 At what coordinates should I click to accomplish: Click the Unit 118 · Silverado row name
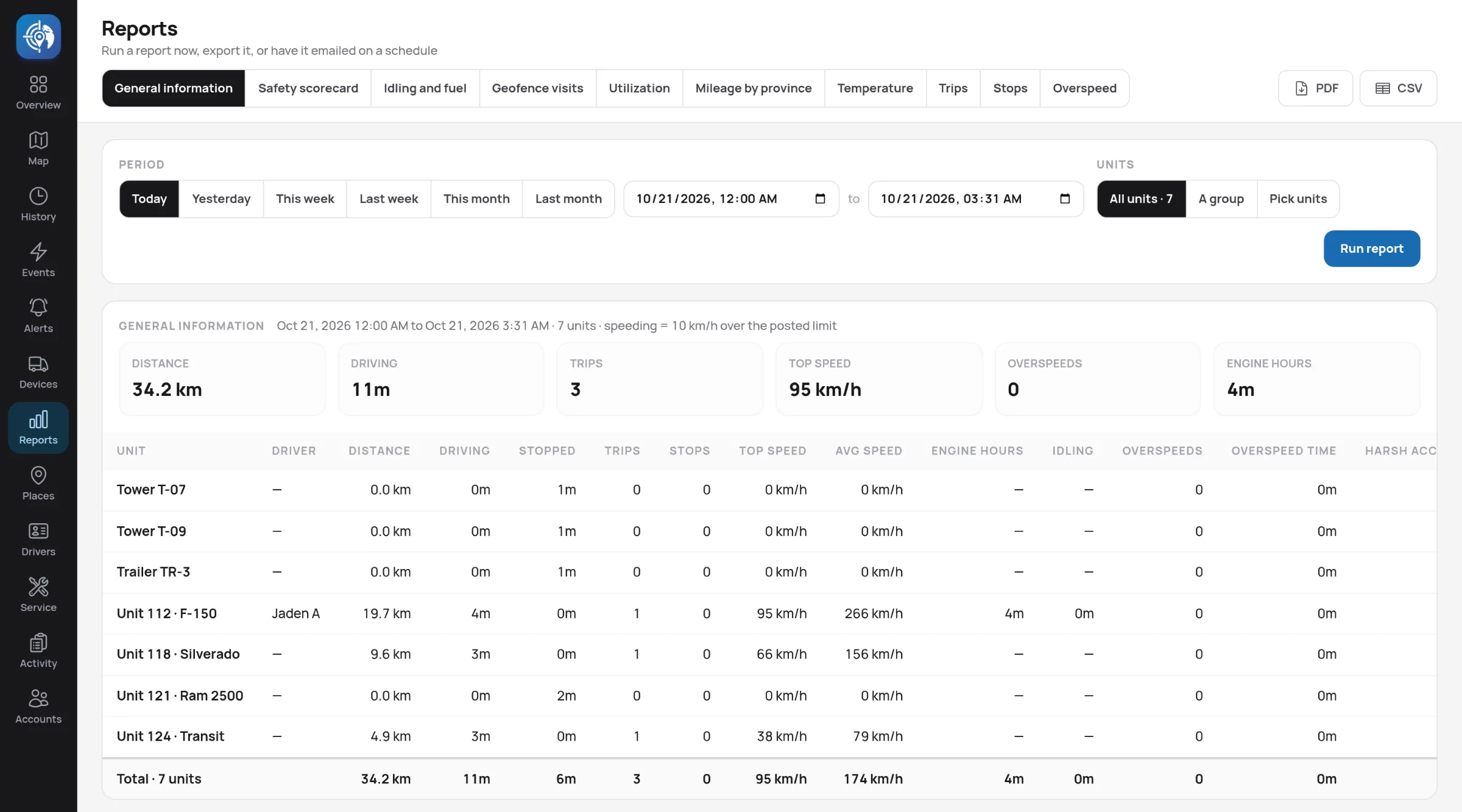point(178,654)
